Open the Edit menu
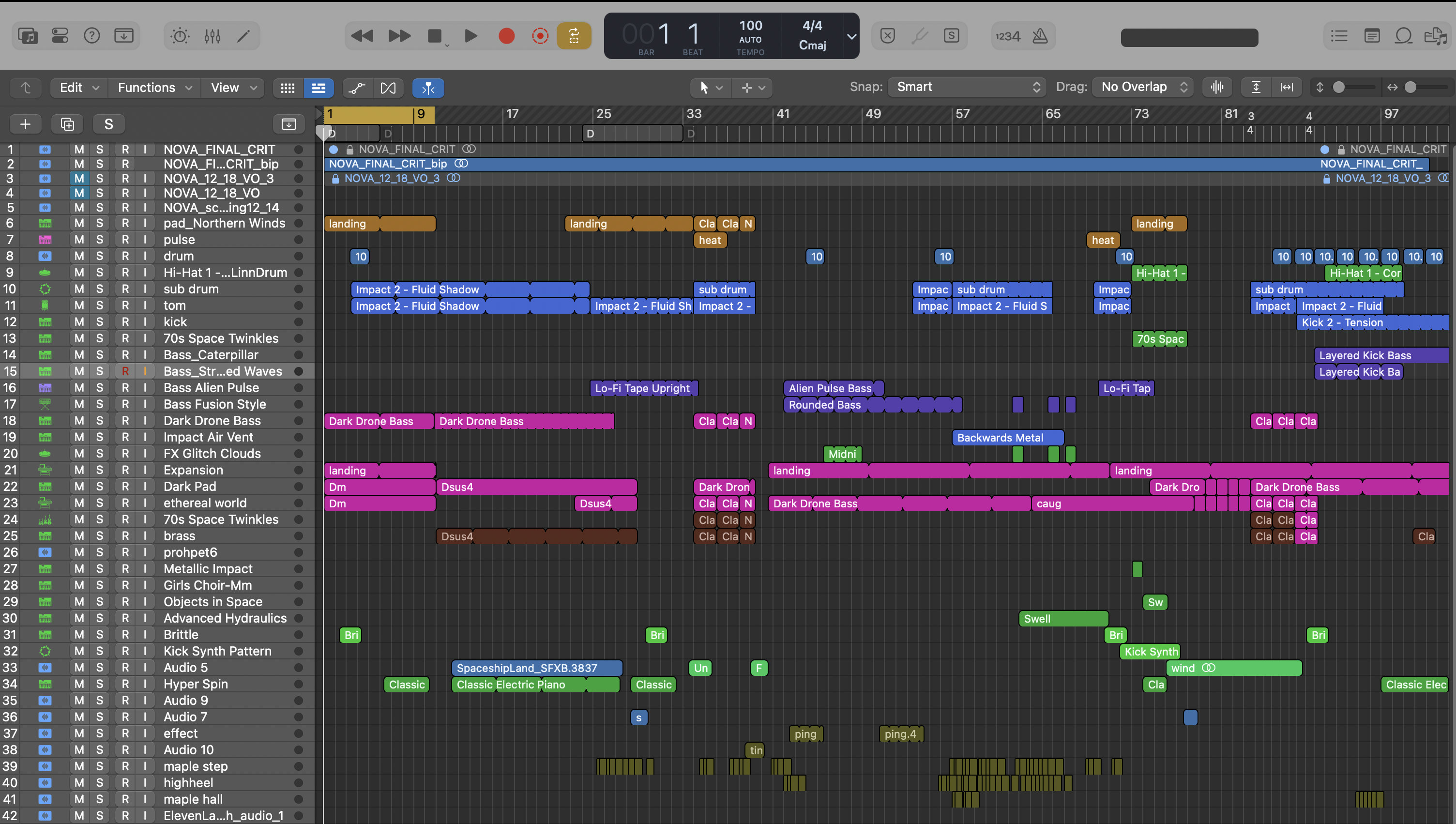1456x824 pixels. point(78,88)
